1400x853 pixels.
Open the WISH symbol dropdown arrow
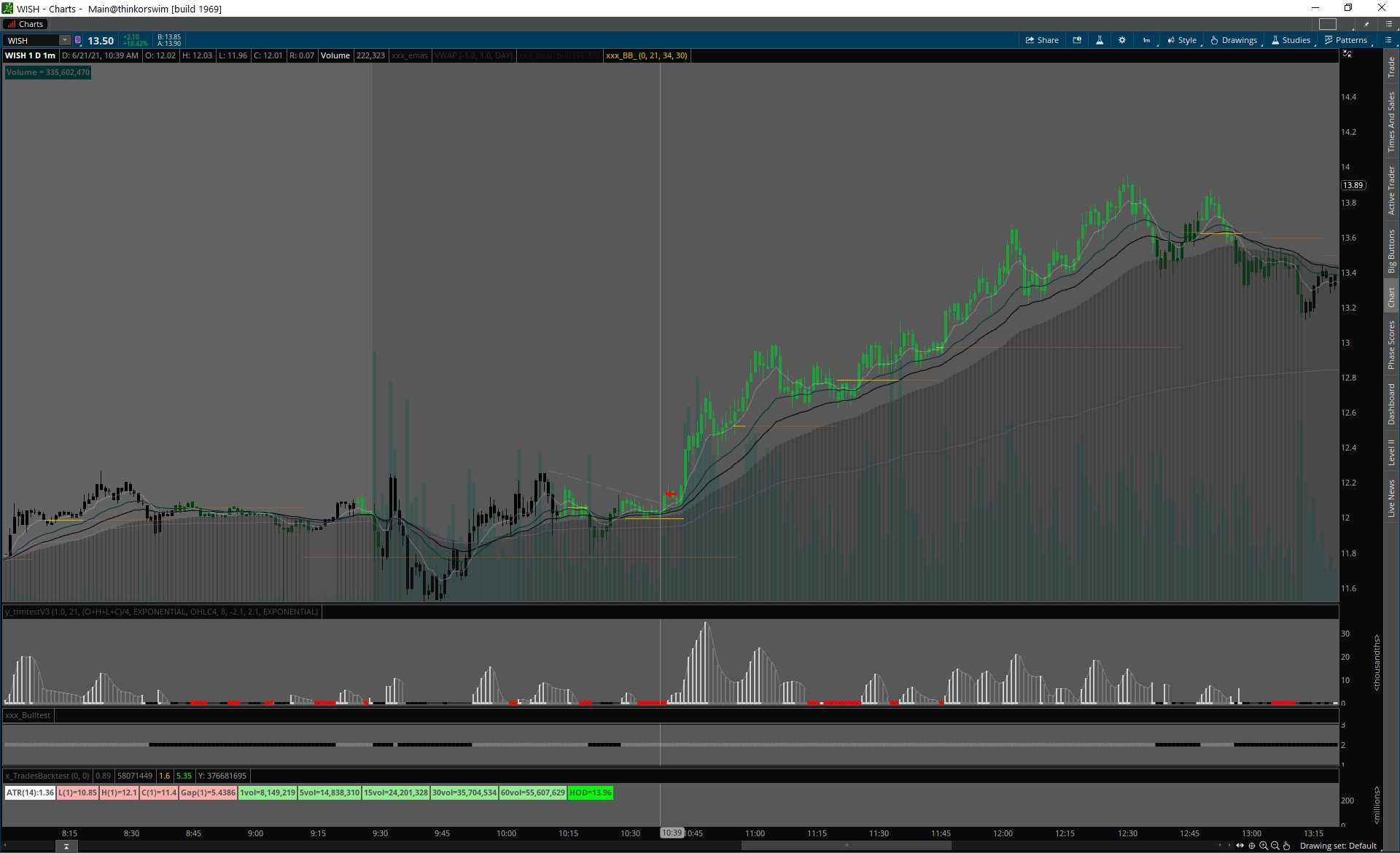click(65, 40)
